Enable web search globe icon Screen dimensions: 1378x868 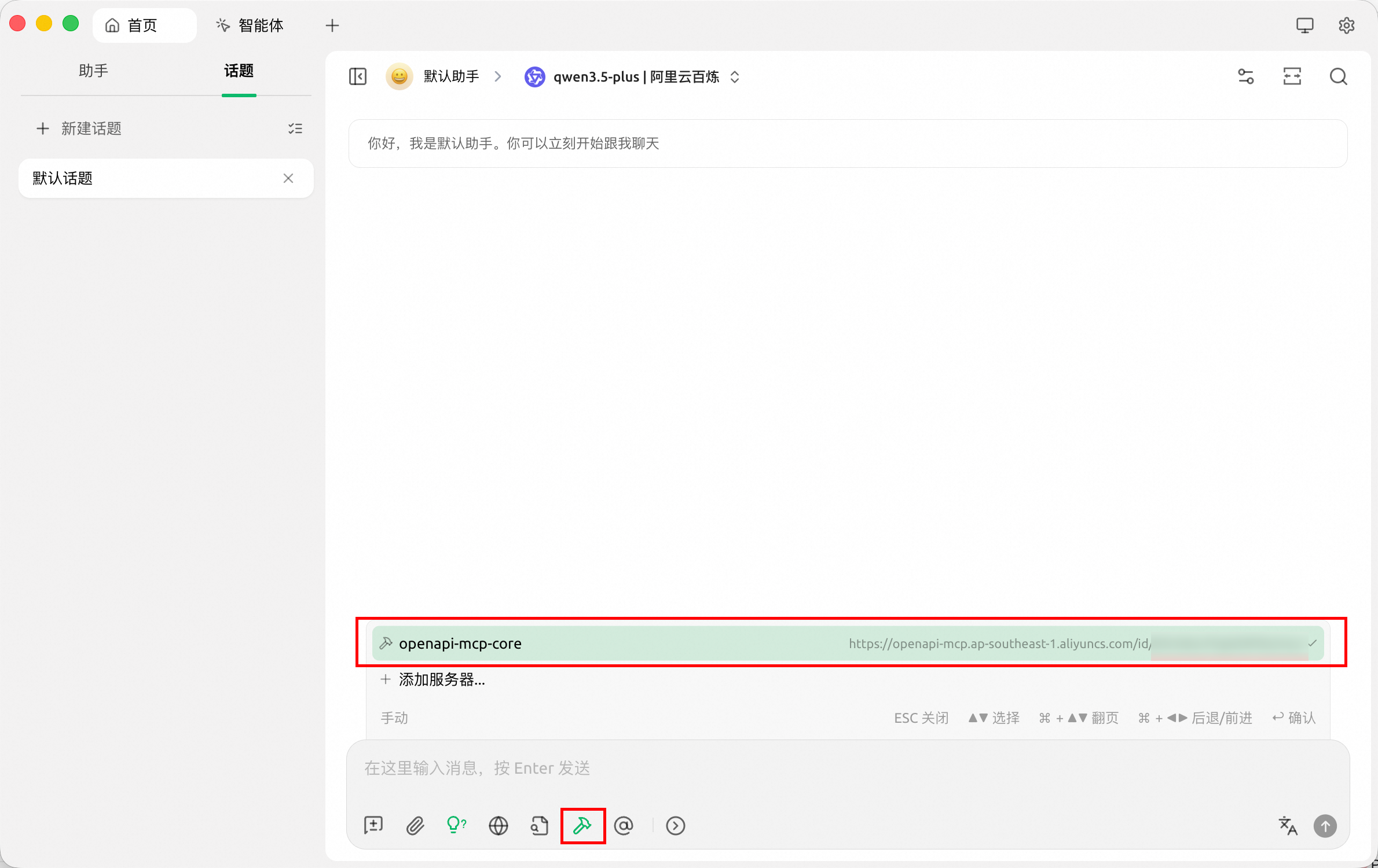click(x=498, y=826)
